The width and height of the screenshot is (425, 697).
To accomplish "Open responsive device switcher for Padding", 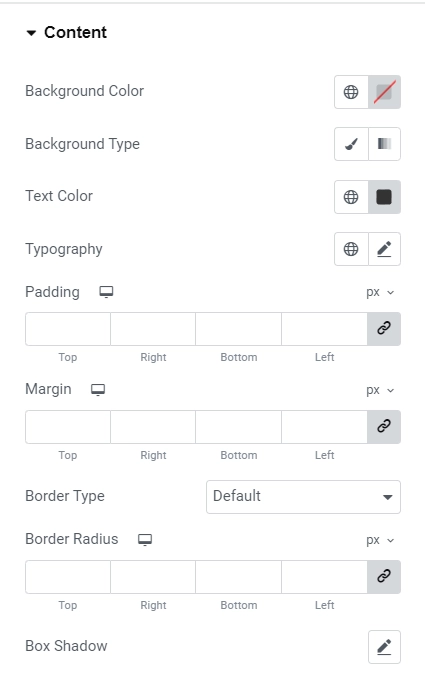I will coord(106,292).
